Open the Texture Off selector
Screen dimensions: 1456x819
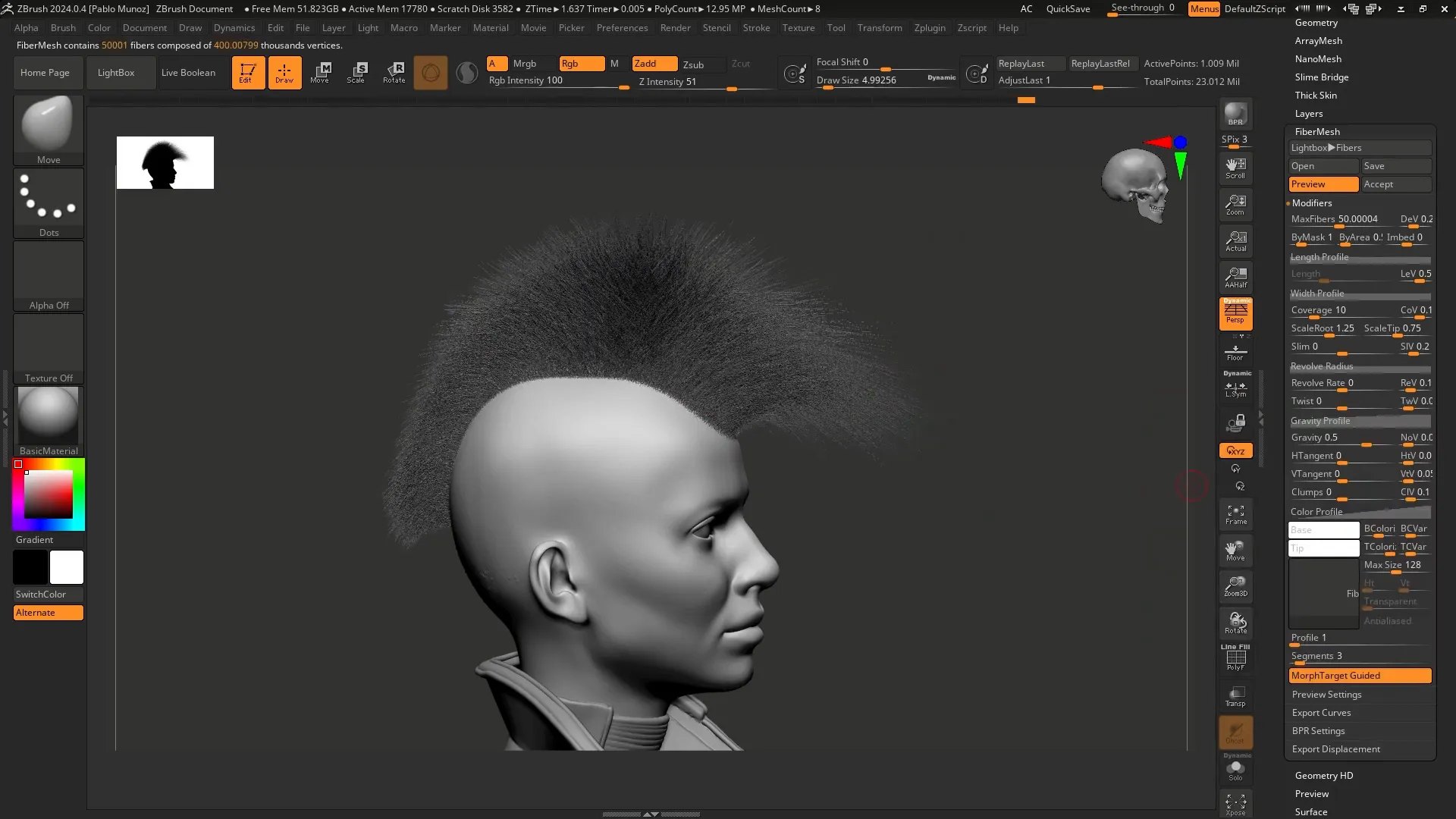49,348
